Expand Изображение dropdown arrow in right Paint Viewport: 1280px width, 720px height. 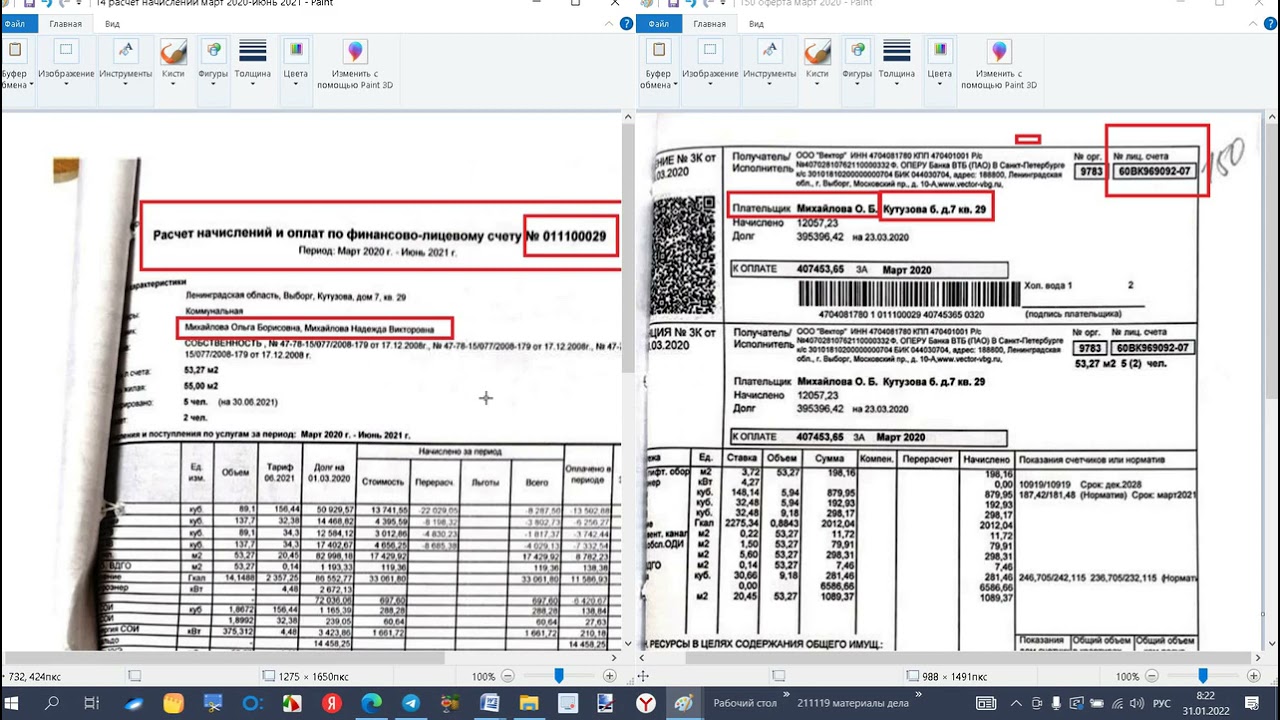click(710, 85)
